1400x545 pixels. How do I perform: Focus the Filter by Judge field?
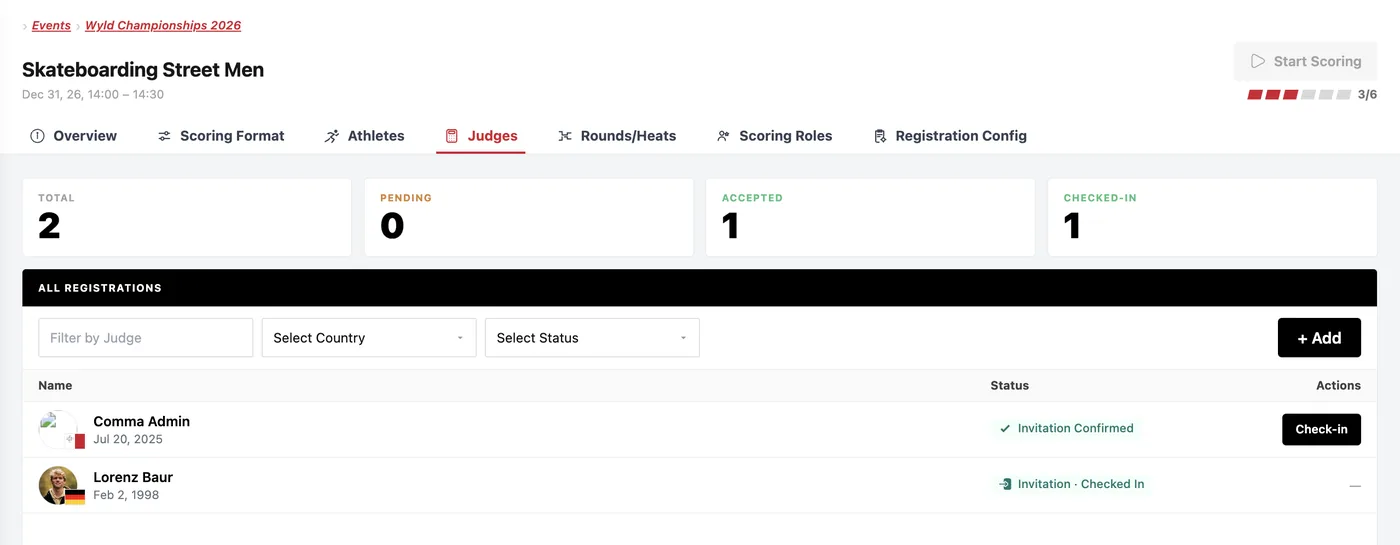146,338
